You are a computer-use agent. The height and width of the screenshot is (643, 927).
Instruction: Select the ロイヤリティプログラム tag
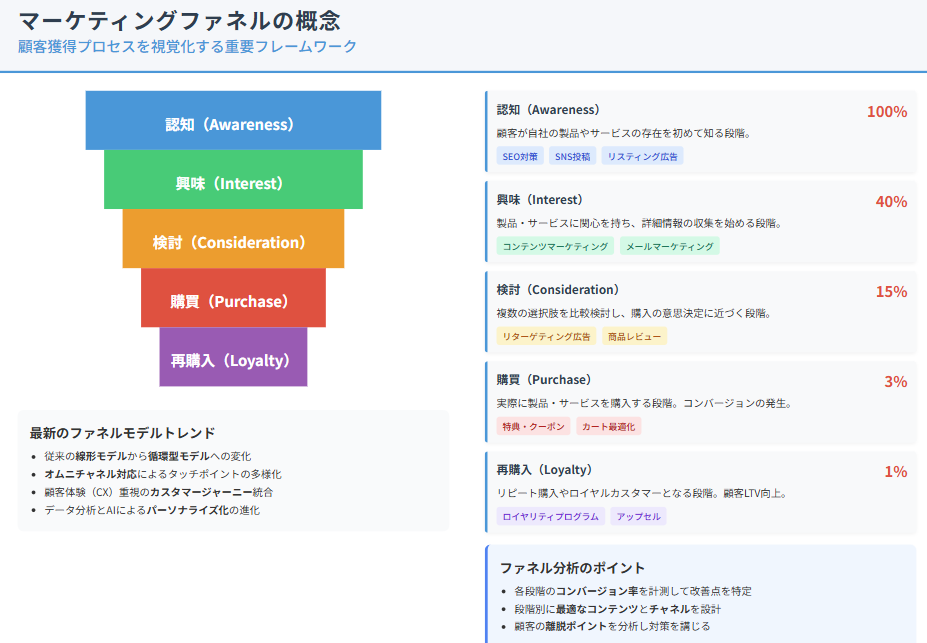550,516
